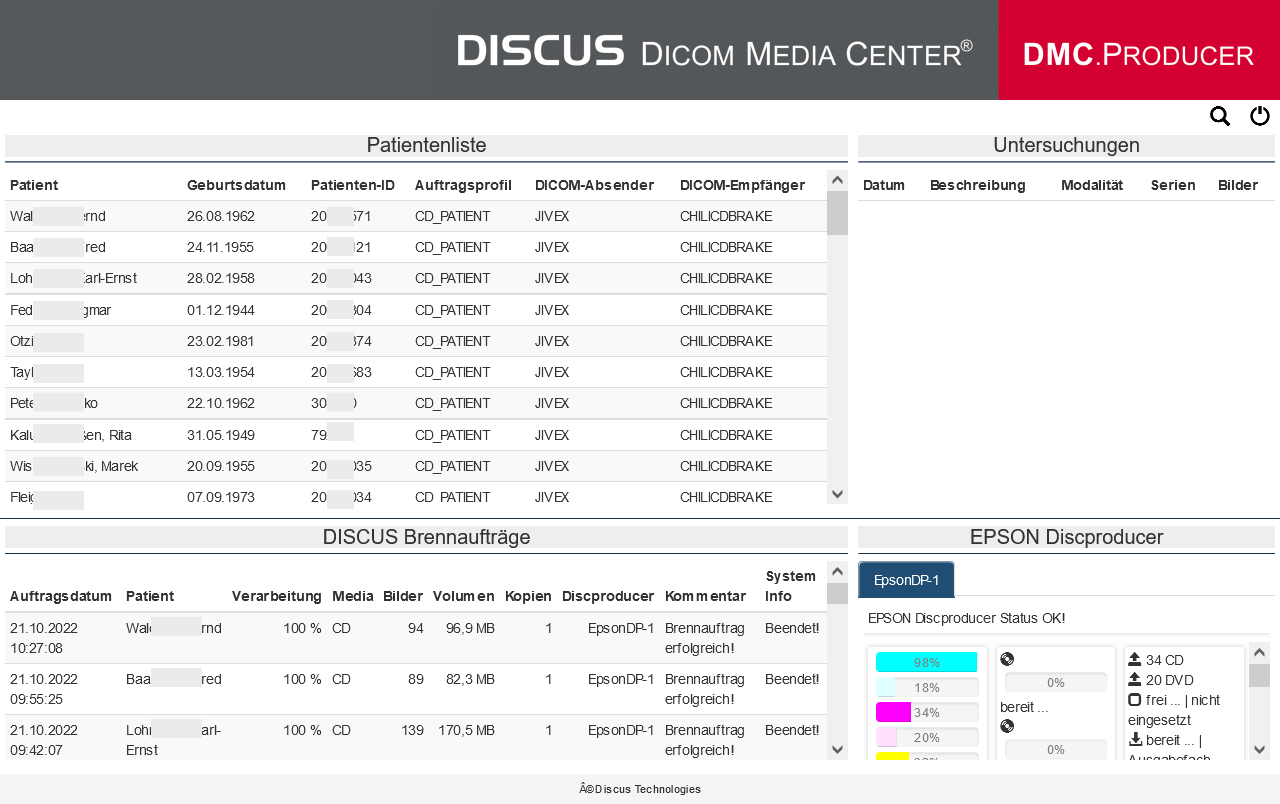Click the cyan 98% ink level bar

click(x=927, y=662)
